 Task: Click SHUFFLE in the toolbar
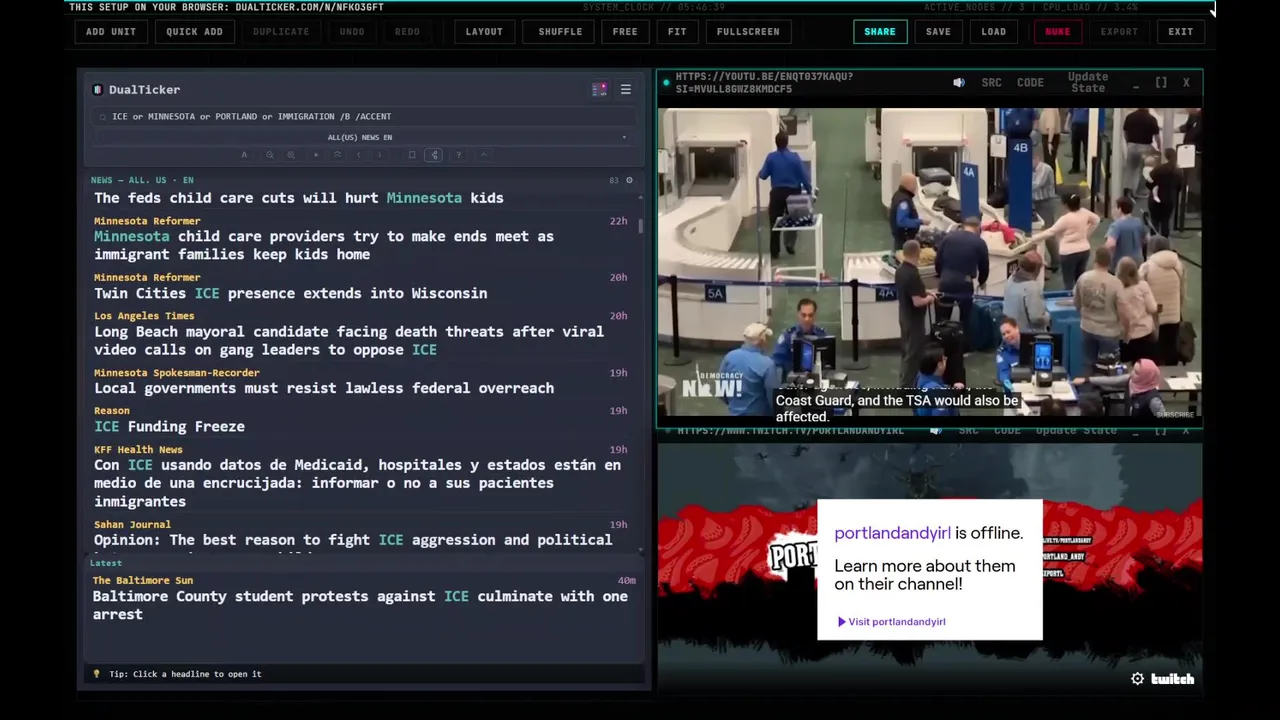click(x=560, y=32)
